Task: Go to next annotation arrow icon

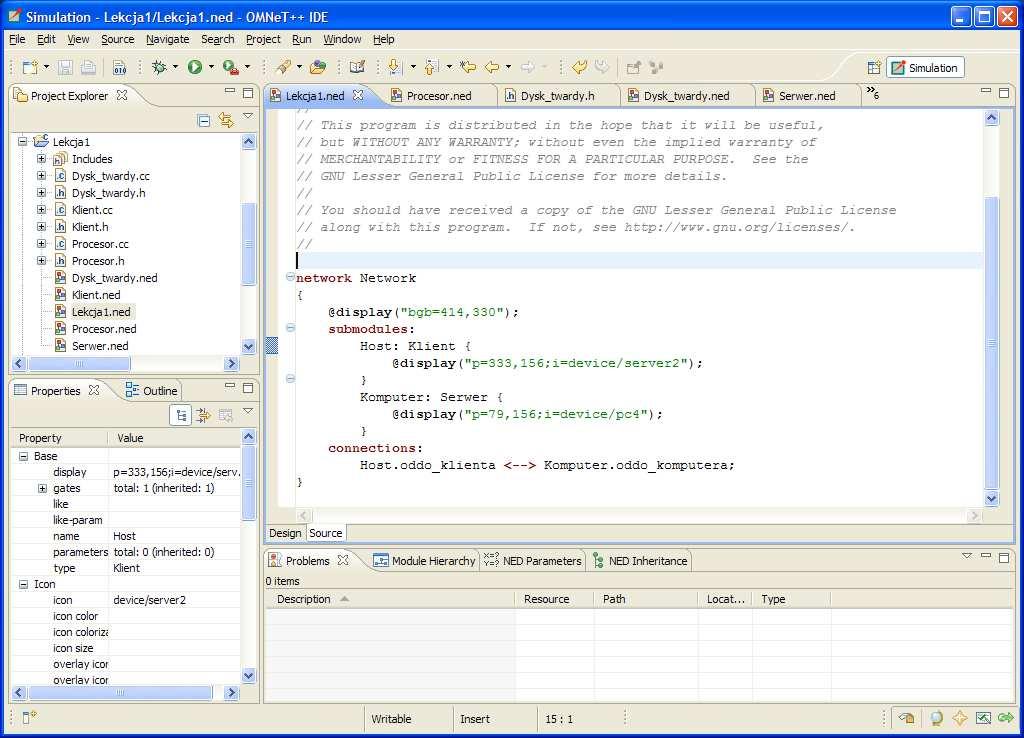Action: point(394,67)
